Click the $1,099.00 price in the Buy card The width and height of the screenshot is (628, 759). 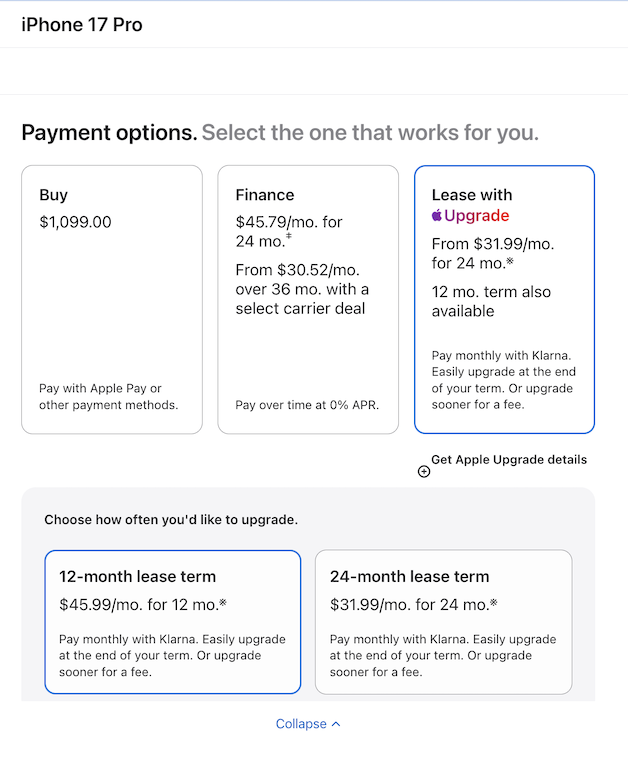(x=76, y=222)
